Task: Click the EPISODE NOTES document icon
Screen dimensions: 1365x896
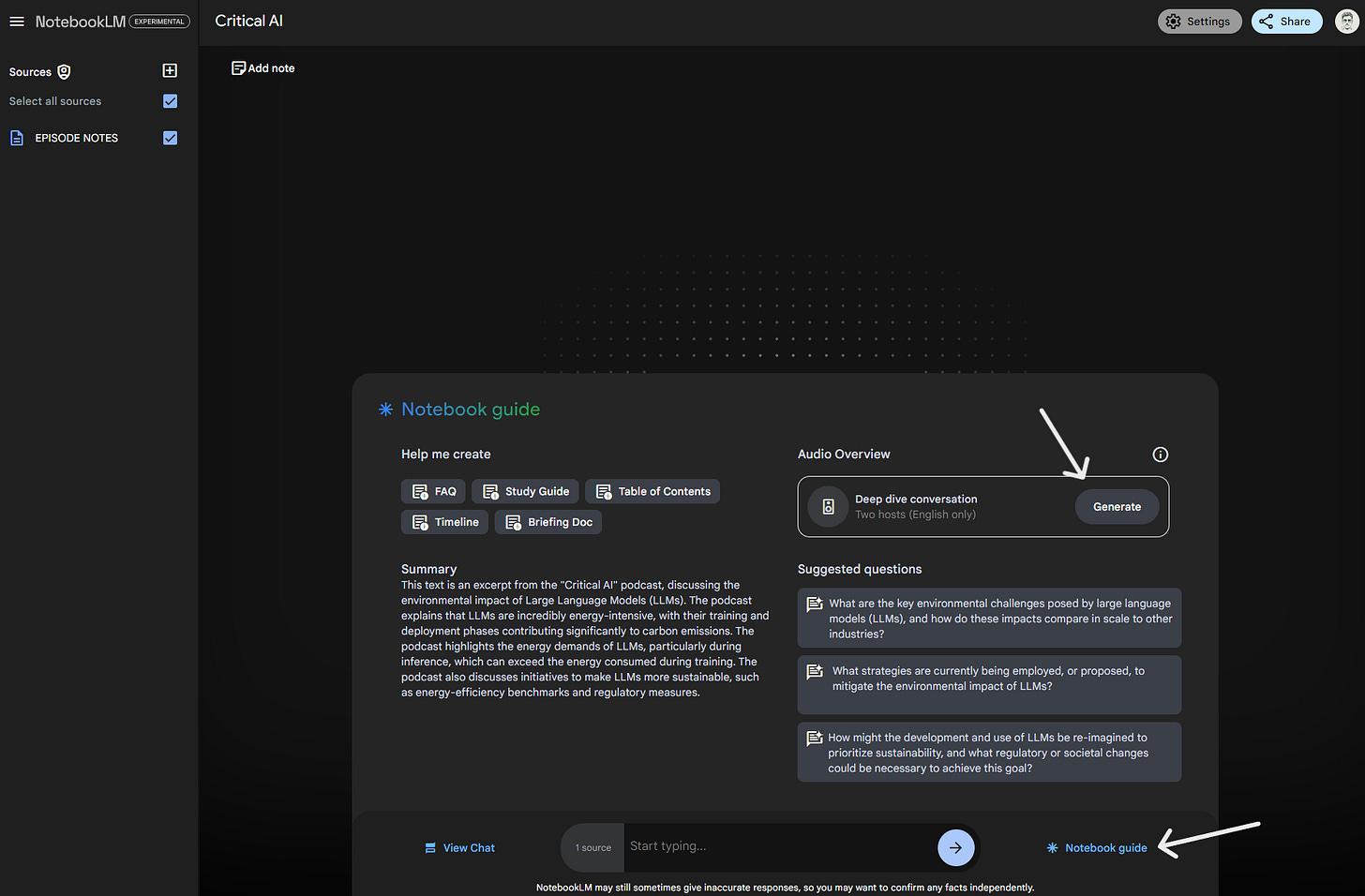Action: point(17,138)
